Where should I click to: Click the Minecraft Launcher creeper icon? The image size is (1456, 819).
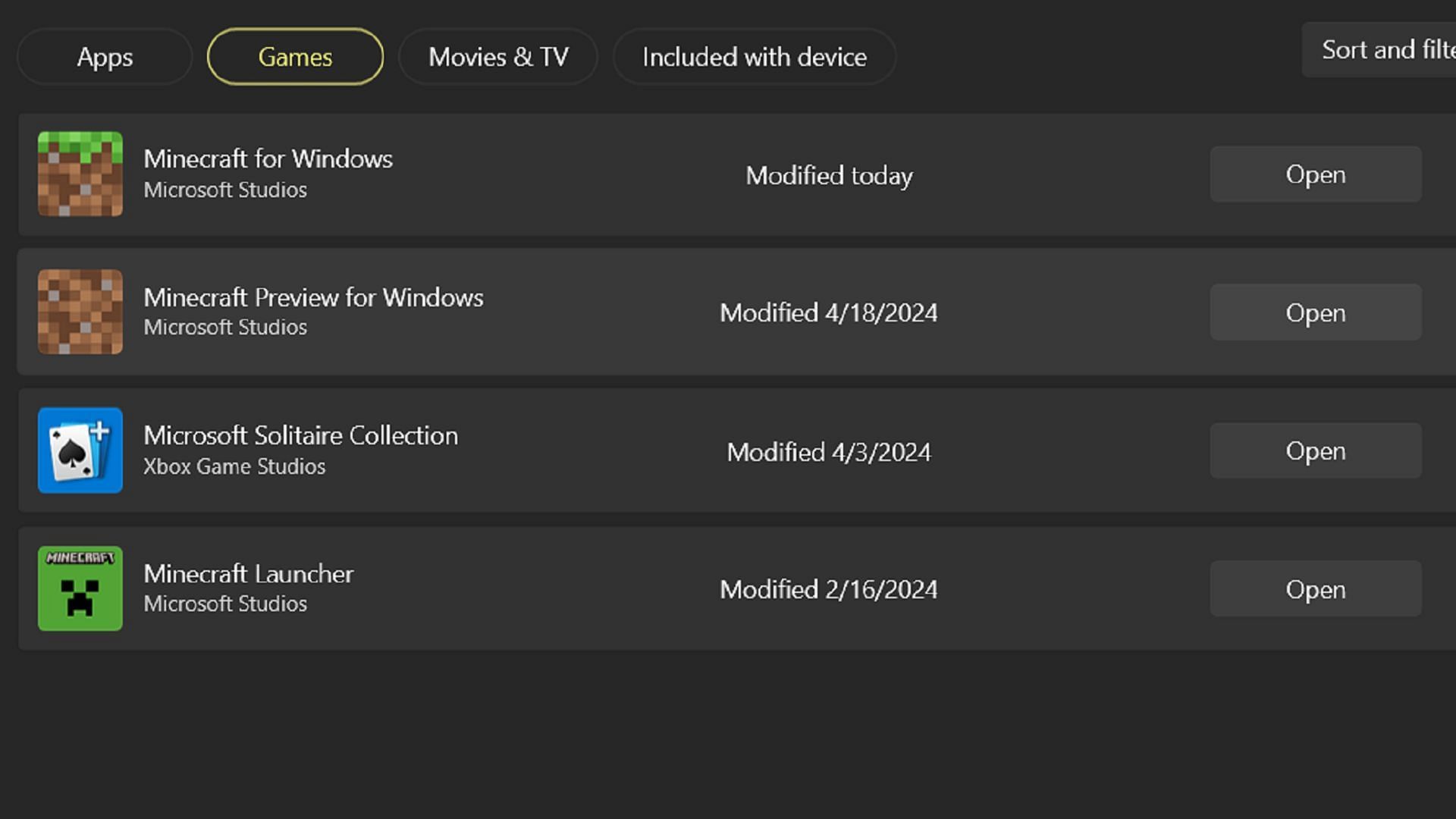point(80,588)
